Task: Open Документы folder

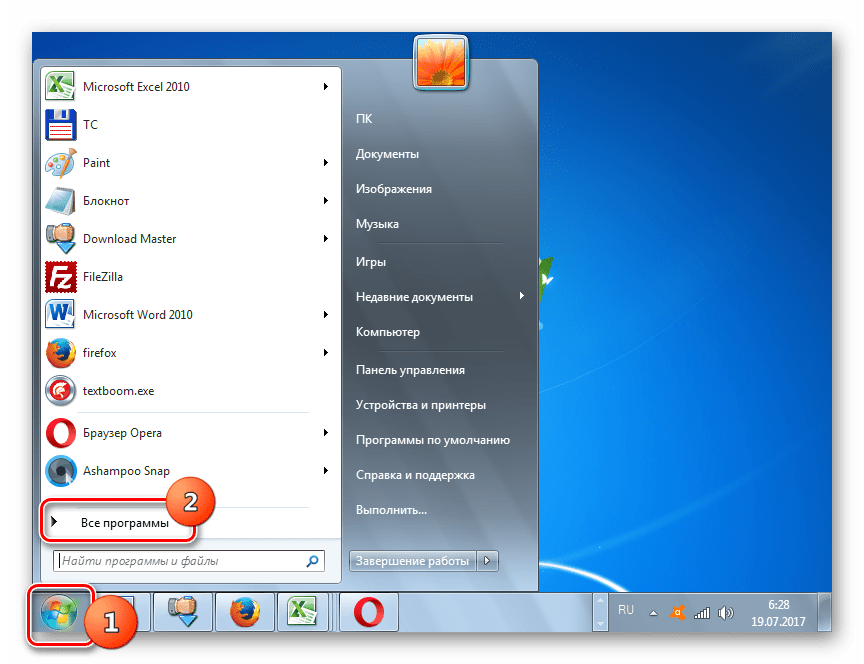Action: coord(387,154)
